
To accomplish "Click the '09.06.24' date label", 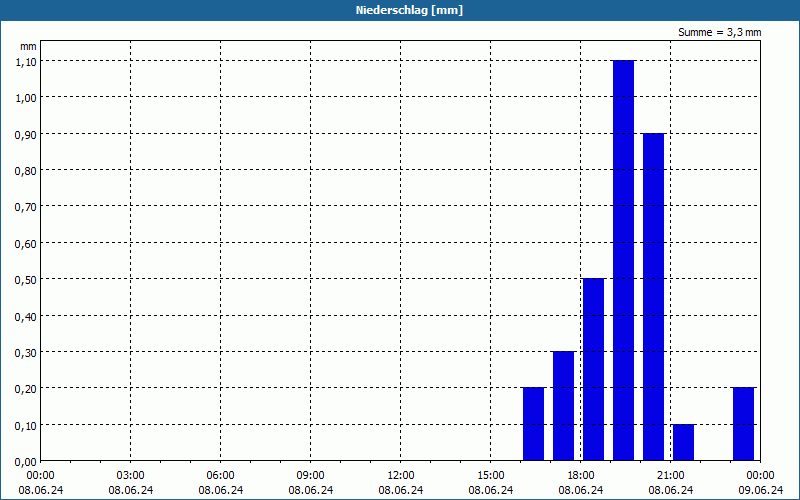I will (x=760, y=490).
